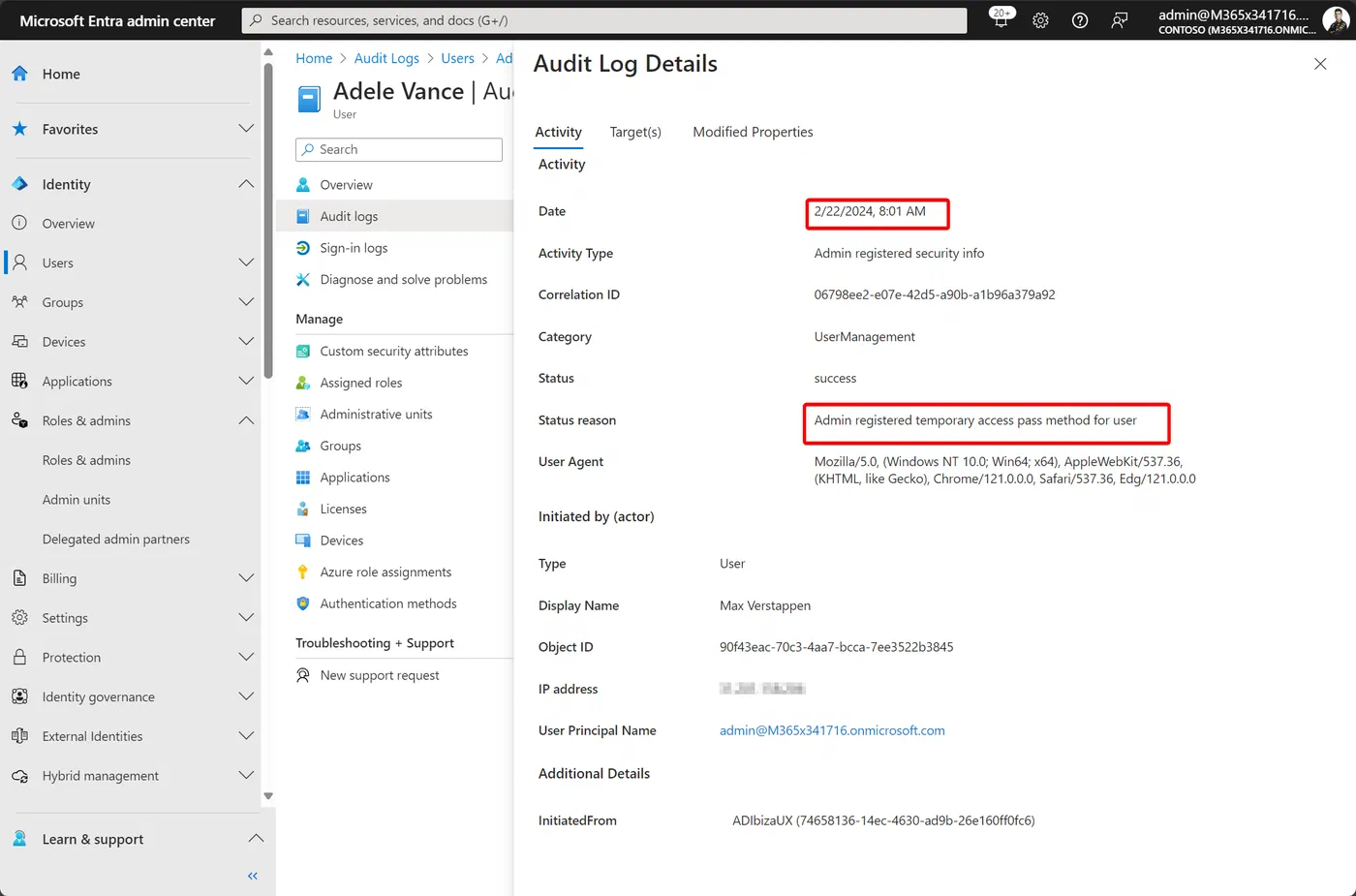Click the Applications grid icon in left sidebar

point(19,381)
